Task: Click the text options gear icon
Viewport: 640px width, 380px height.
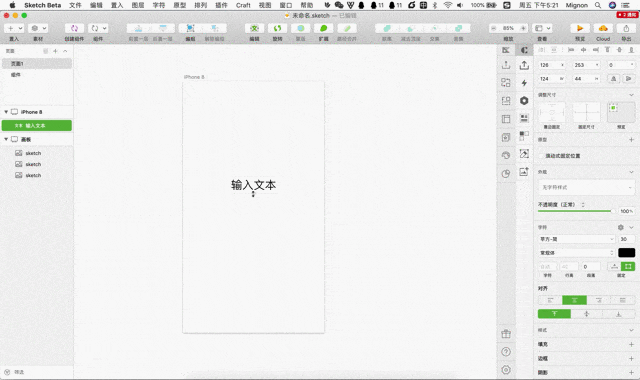Action: coord(621,227)
